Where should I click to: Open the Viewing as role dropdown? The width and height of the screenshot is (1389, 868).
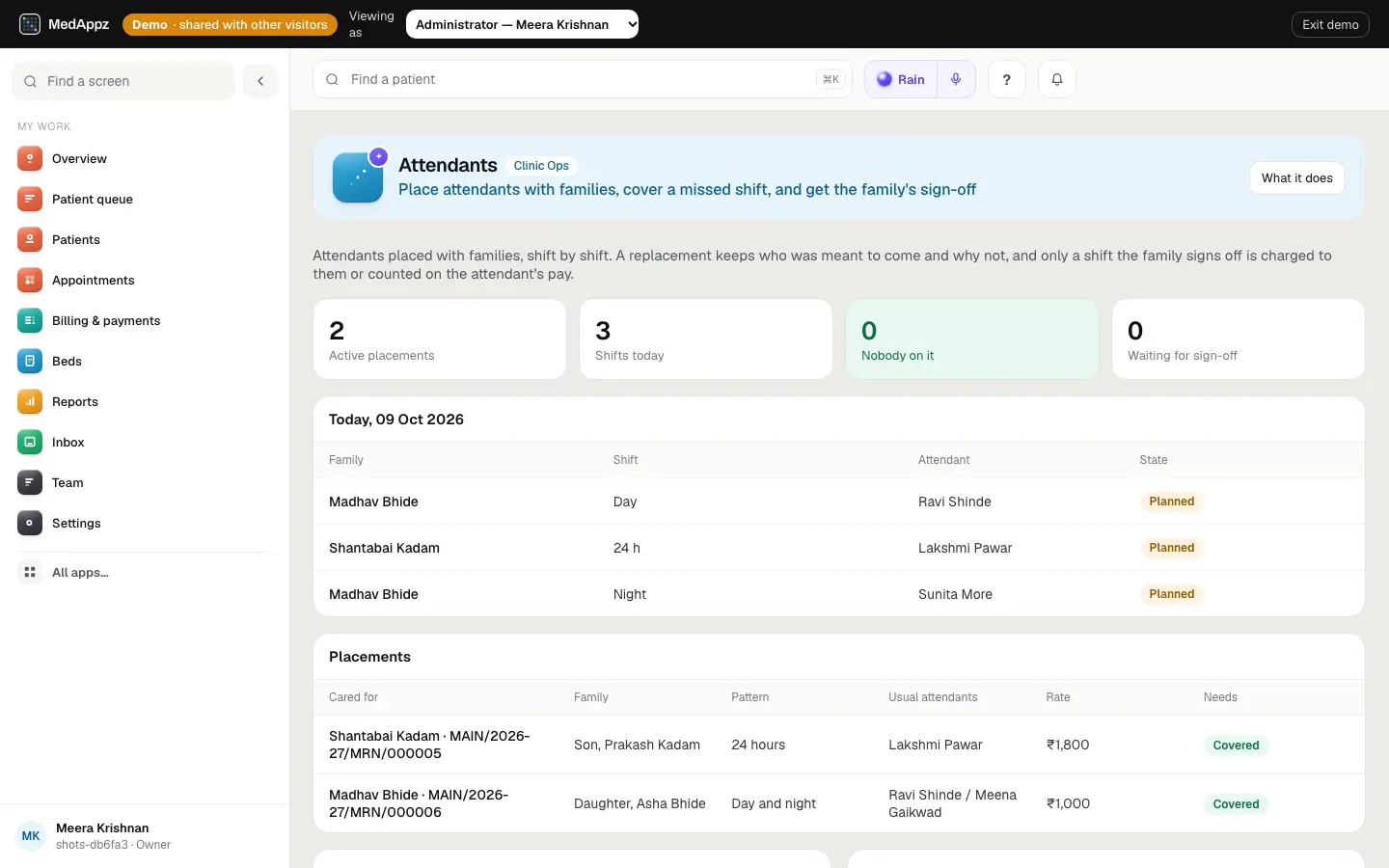click(x=522, y=24)
